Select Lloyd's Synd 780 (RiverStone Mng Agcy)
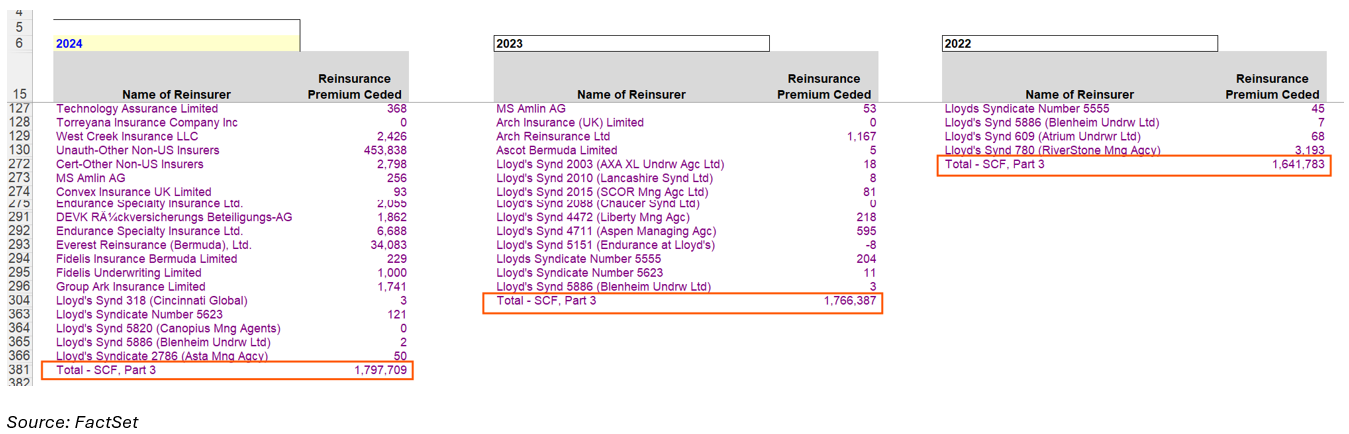This screenshot has height=434, width=1349. [x=1053, y=150]
